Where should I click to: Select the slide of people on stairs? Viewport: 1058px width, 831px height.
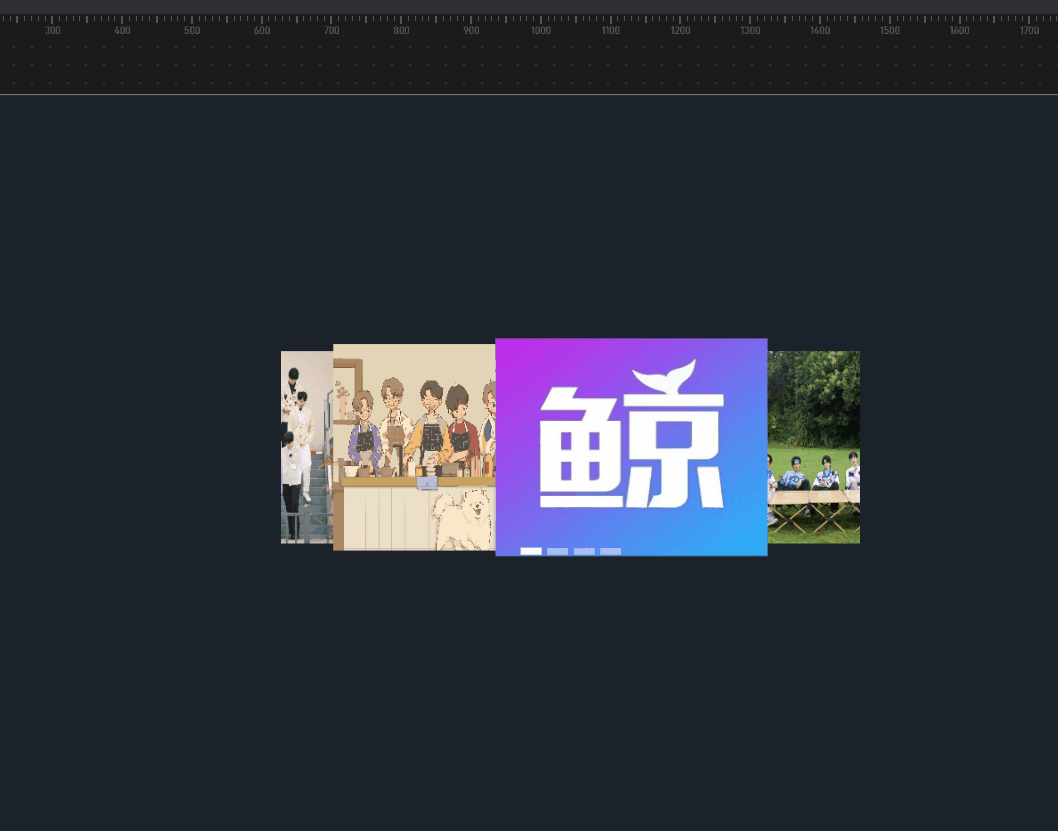306,447
